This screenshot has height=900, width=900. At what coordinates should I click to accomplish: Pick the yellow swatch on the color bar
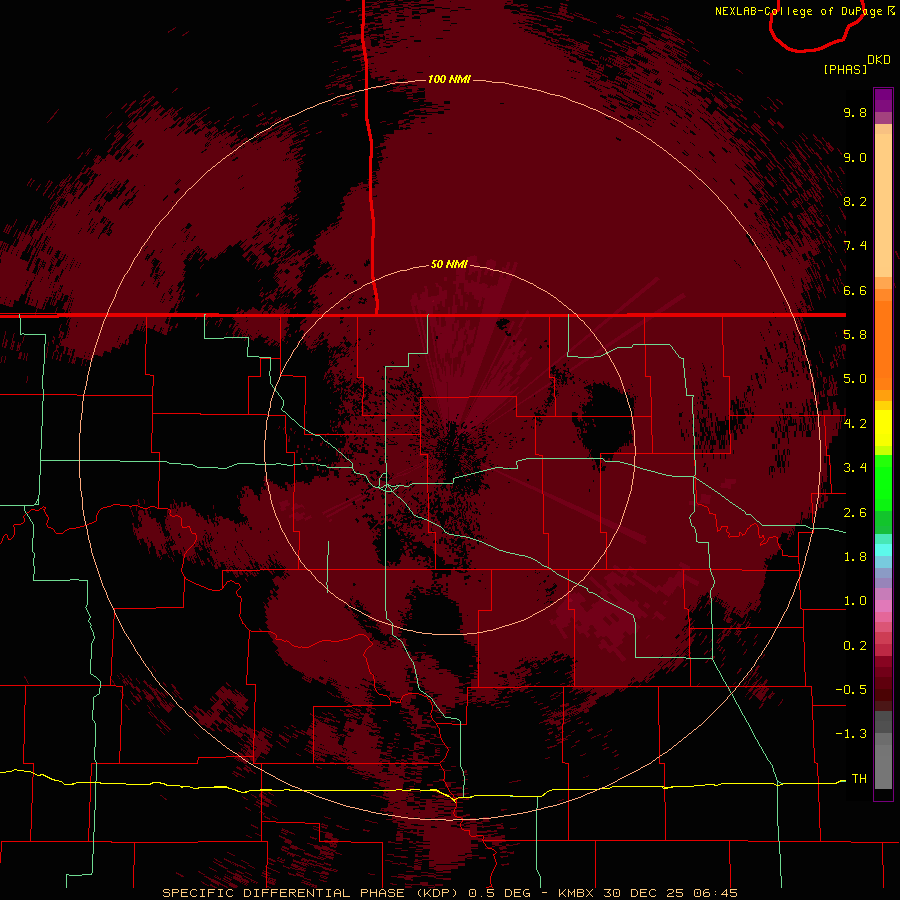pos(883,428)
